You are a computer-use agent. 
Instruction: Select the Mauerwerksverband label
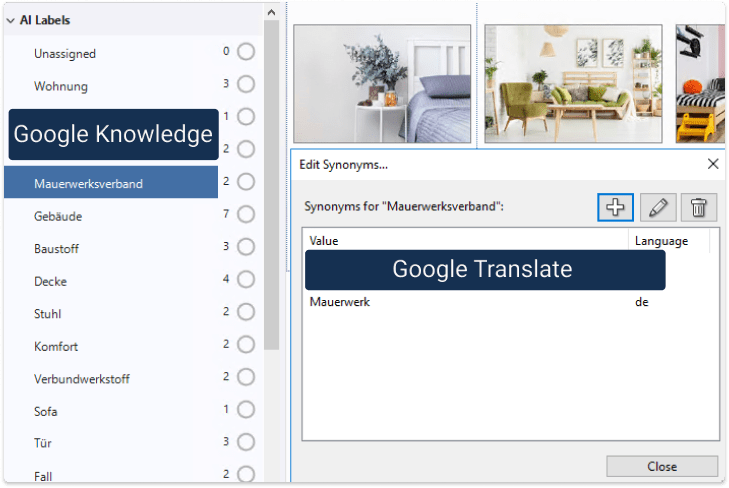coord(111,183)
